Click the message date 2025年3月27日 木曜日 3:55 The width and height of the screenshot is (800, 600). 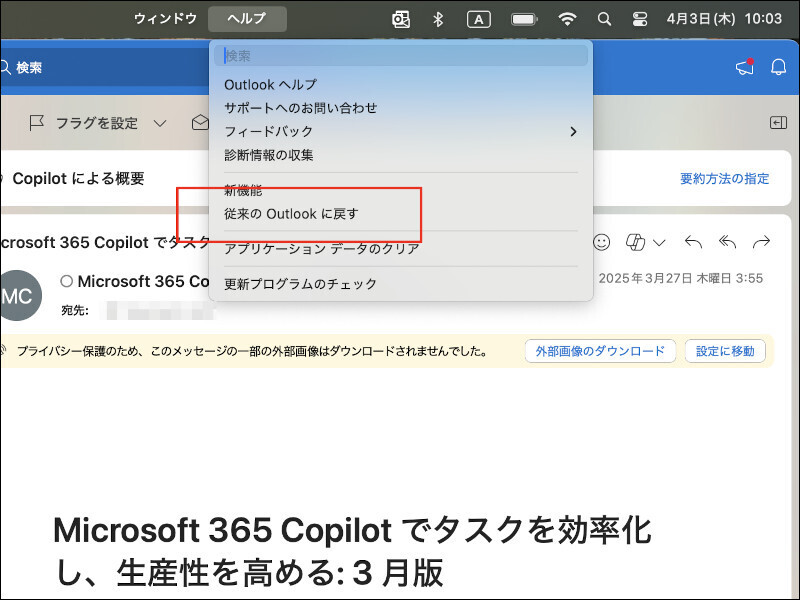(681, 279)
